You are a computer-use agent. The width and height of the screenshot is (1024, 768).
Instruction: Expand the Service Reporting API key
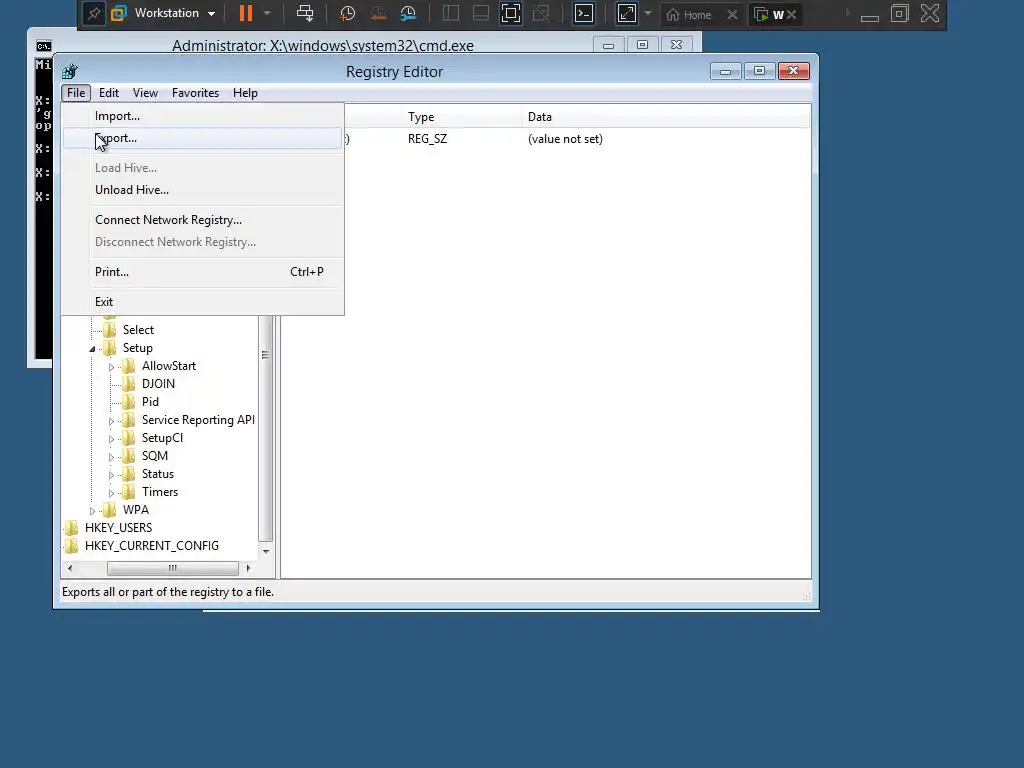click(x=111, y=421)
